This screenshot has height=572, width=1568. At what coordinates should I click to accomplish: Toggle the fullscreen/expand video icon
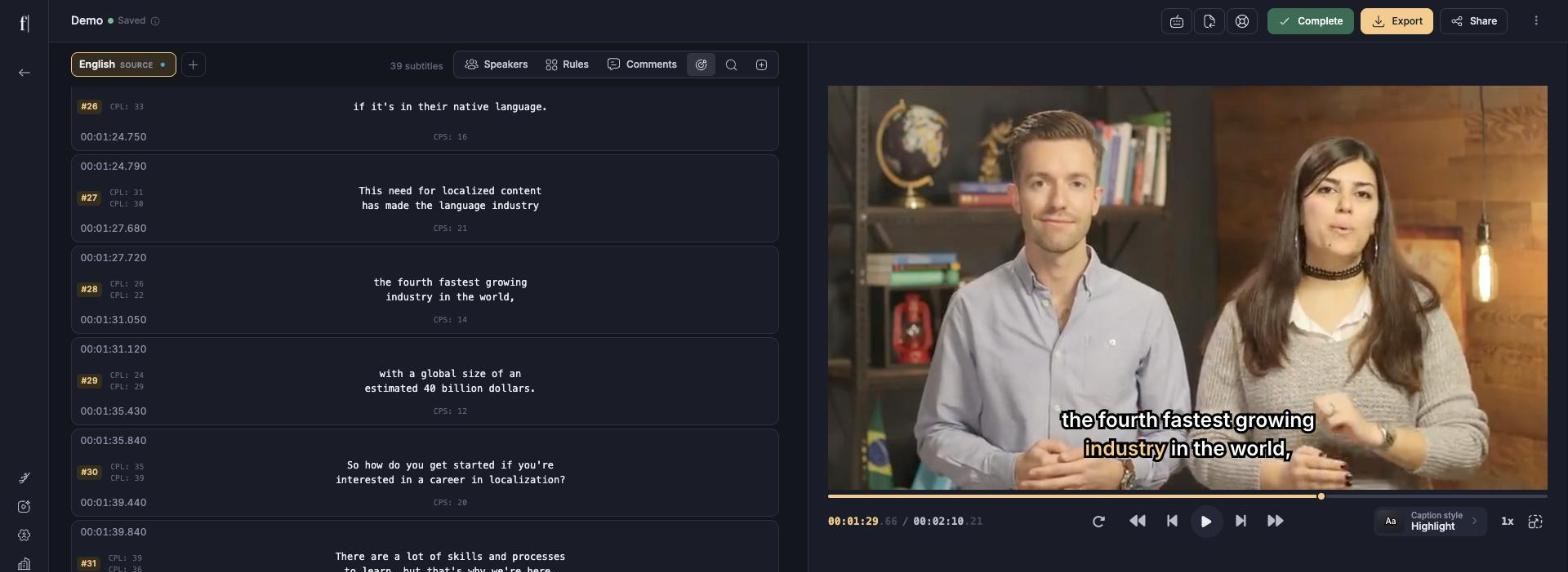point(1536,521)
